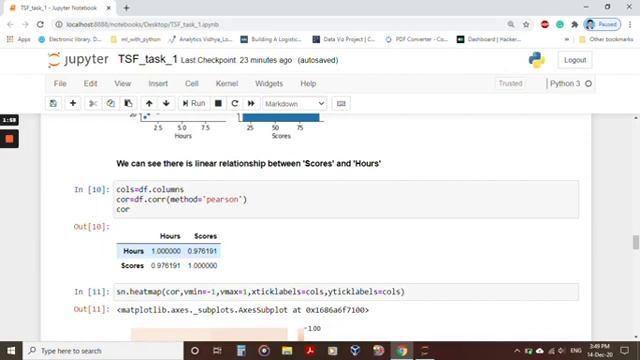Show hidden system tray icons
The height and width of the screenshot is (360, 640).
point(517,351)
